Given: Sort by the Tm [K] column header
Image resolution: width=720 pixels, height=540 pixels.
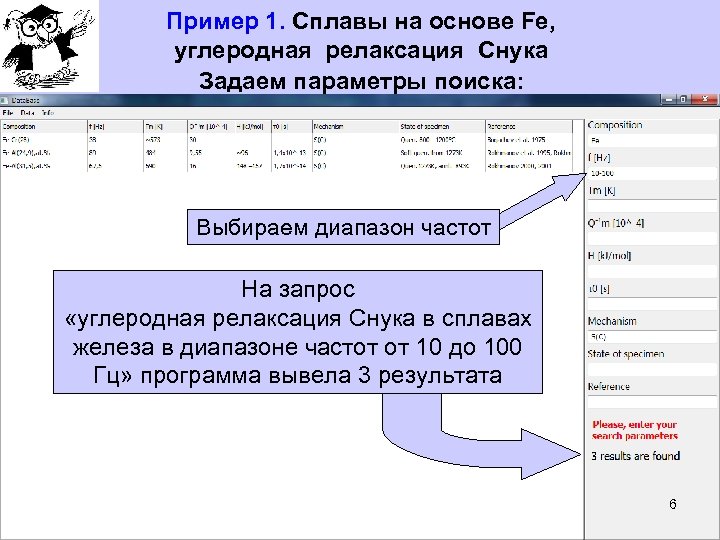Looking at the screenshot, I should (x=165, y=126).
